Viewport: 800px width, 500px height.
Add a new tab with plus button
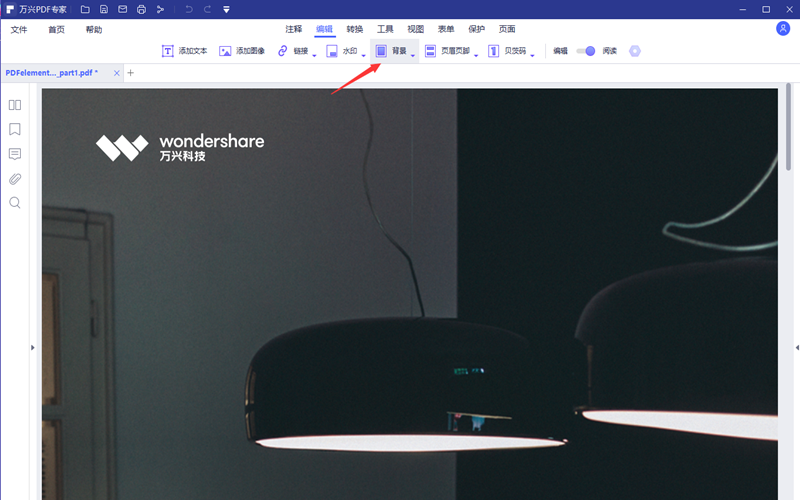[x=130, y=73]
